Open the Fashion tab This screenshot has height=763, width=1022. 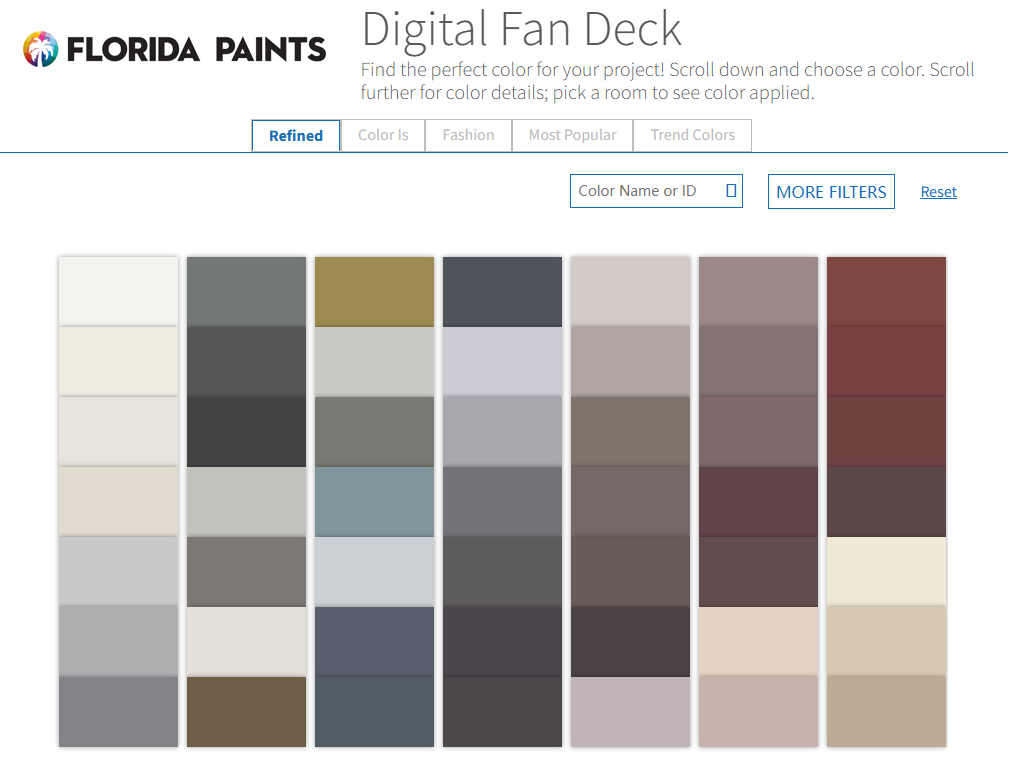click(468, 135)
